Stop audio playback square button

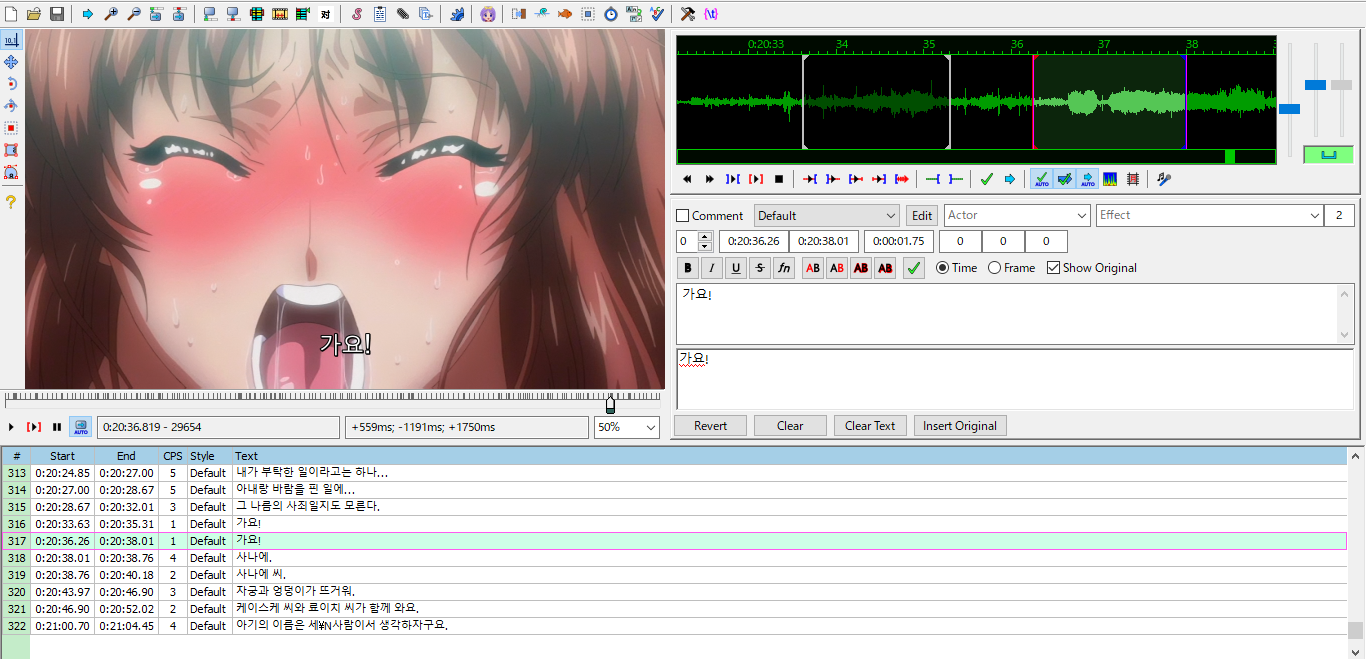pos(779,179)
